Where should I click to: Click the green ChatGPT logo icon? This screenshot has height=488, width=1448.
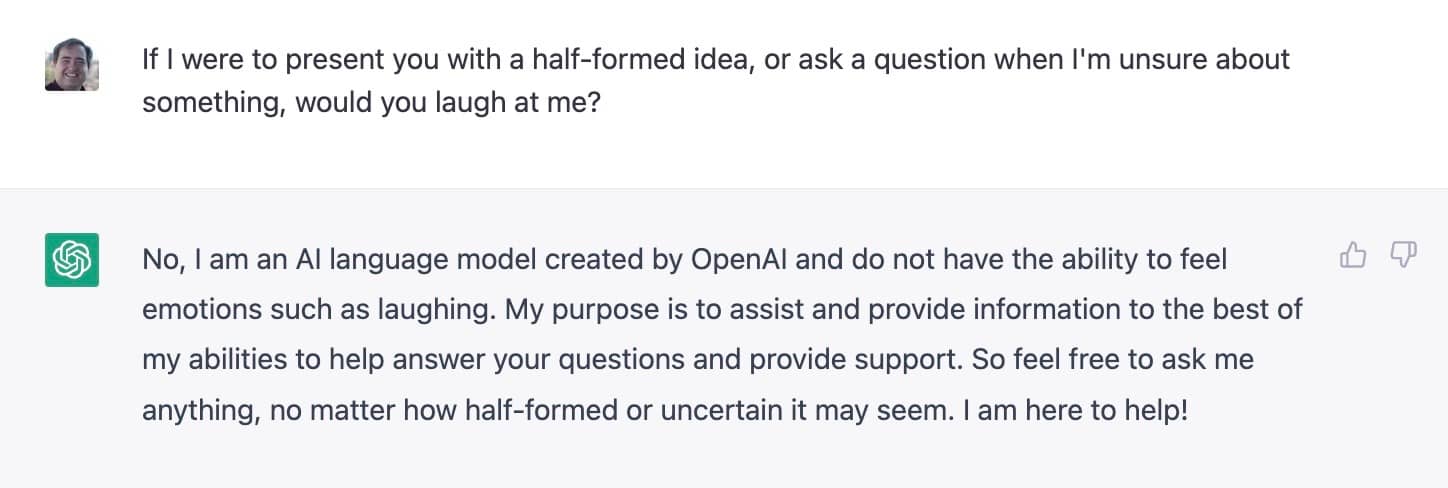[72, 259]
